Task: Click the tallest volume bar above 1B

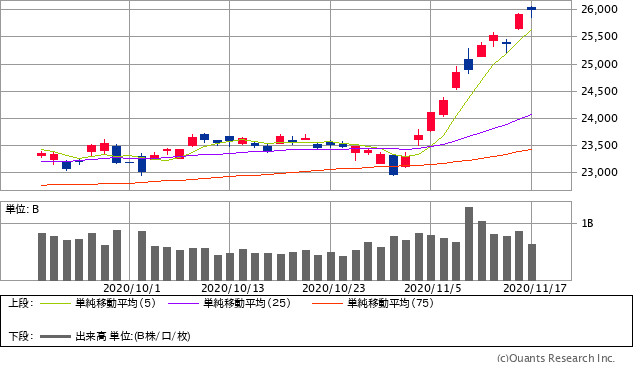Action: [x=469, y=244]
